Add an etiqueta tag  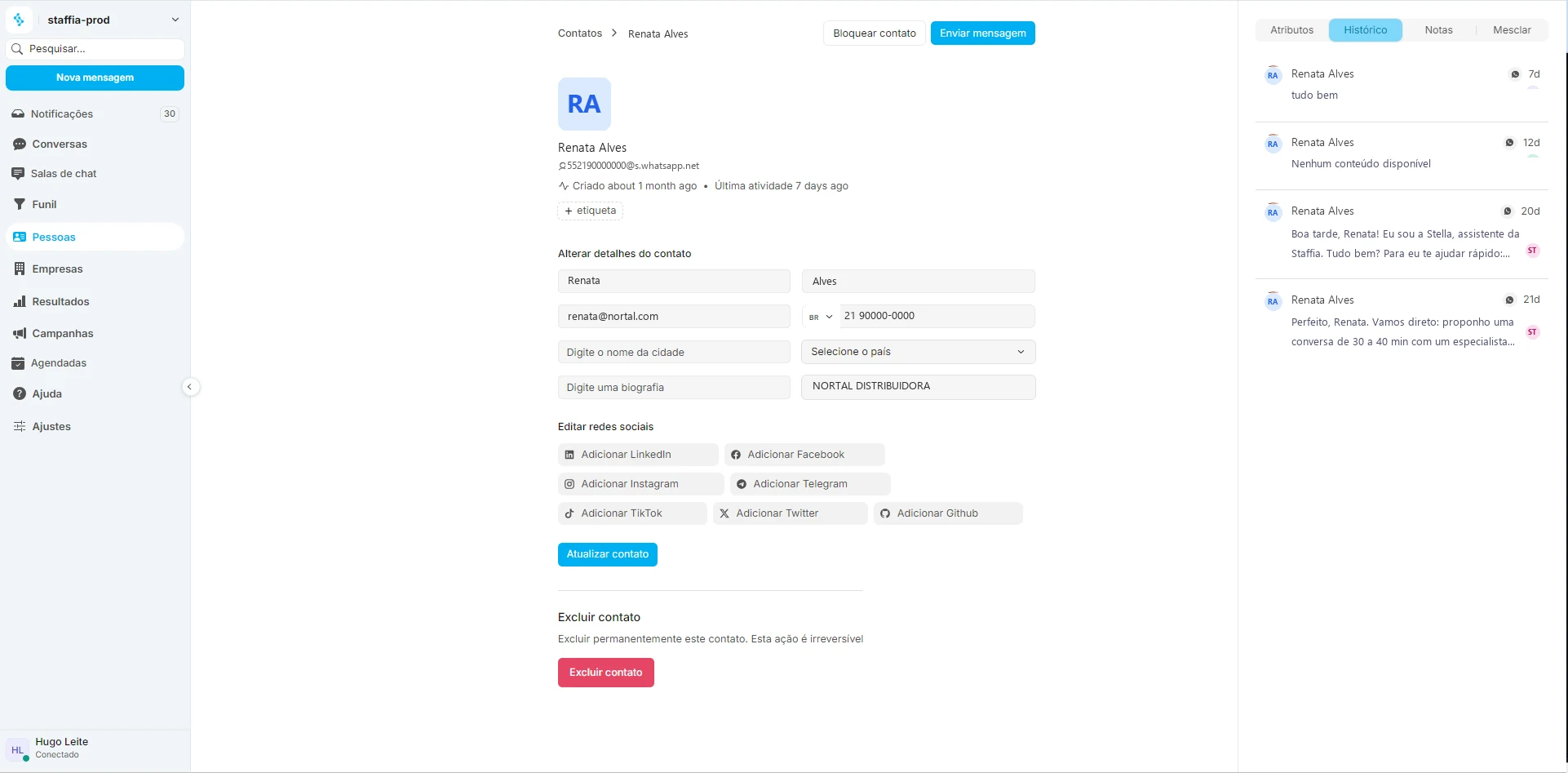(x=591, y=211)
